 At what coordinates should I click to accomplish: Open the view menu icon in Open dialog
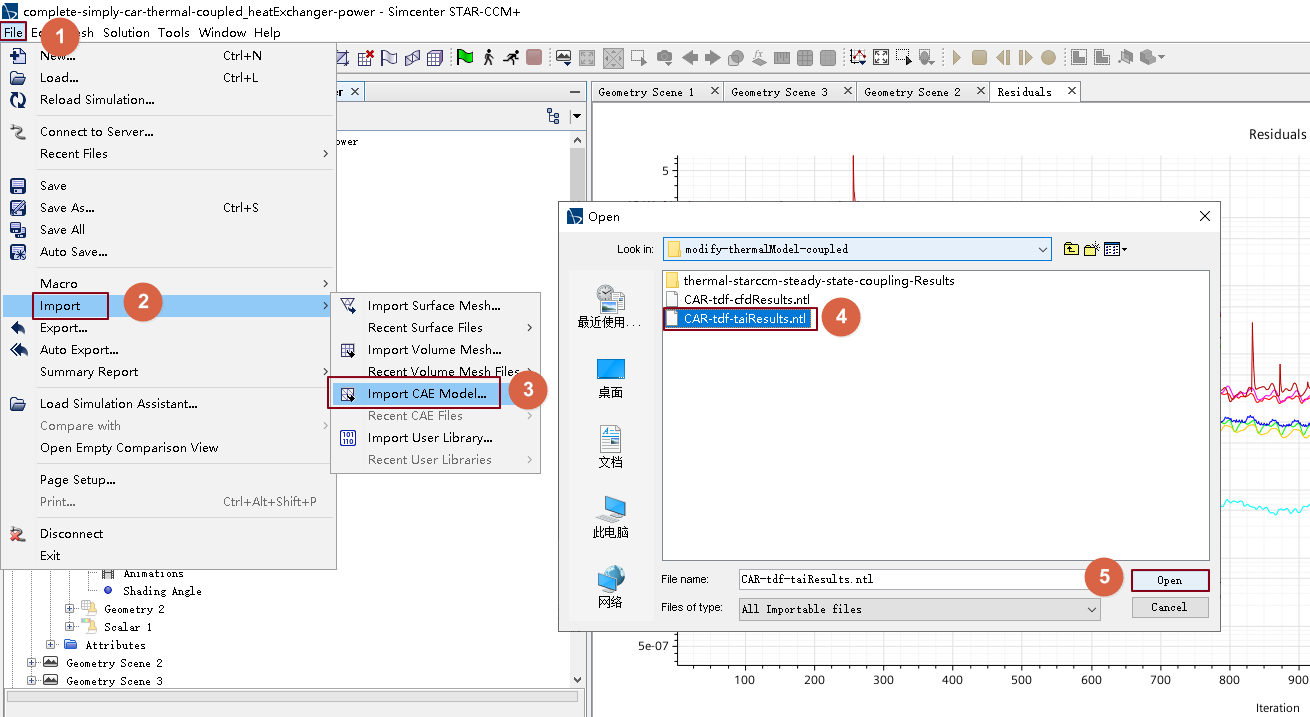click(1115, 249)
